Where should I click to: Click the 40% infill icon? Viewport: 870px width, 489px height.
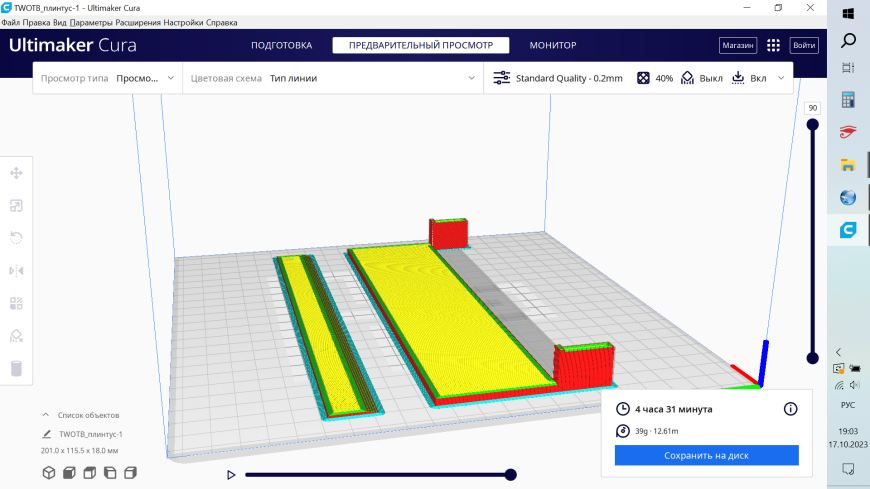[643, 78]
